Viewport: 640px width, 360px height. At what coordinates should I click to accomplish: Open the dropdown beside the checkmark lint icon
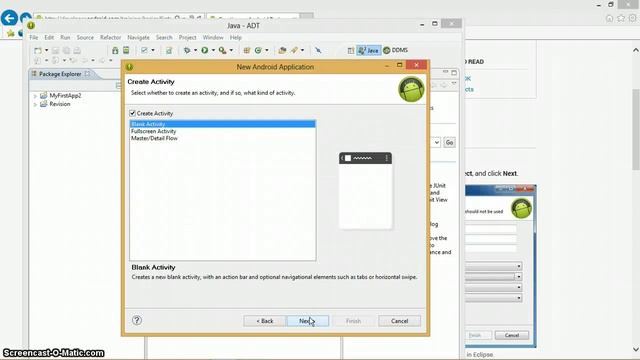coord(153,50)
